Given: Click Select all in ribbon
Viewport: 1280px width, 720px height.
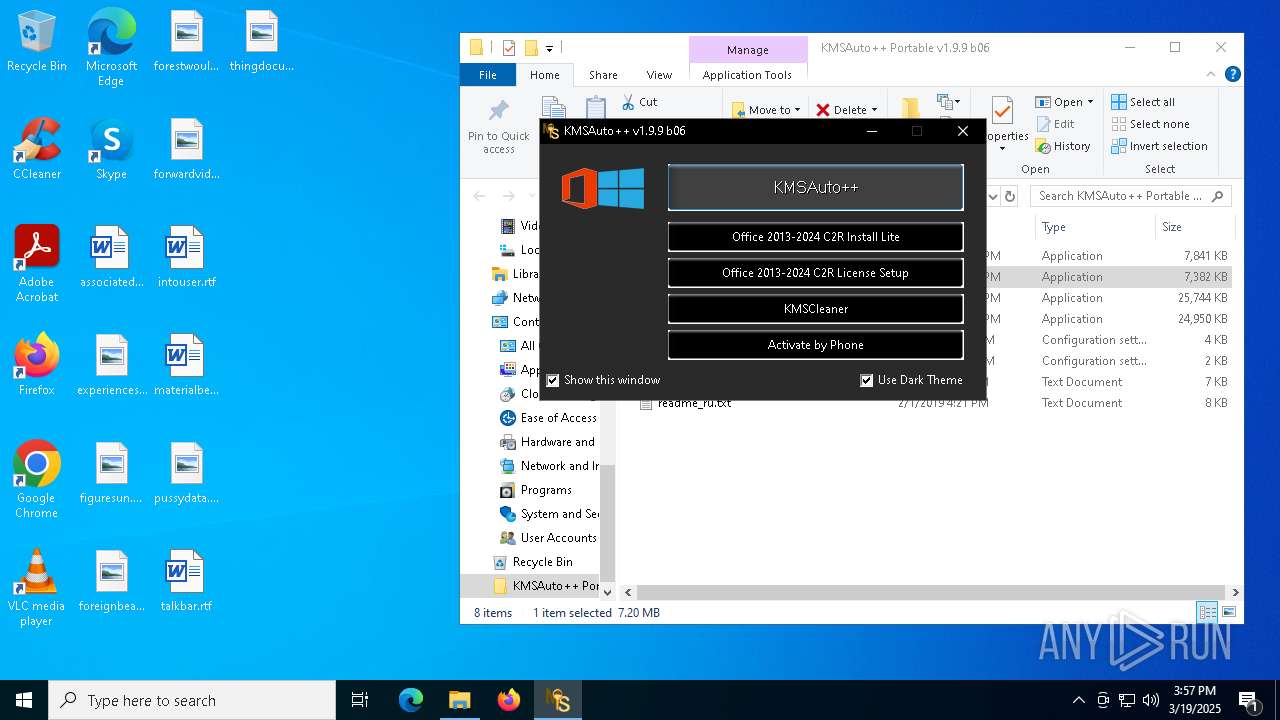Looking at the screenshot, I should coord(1143,102).
